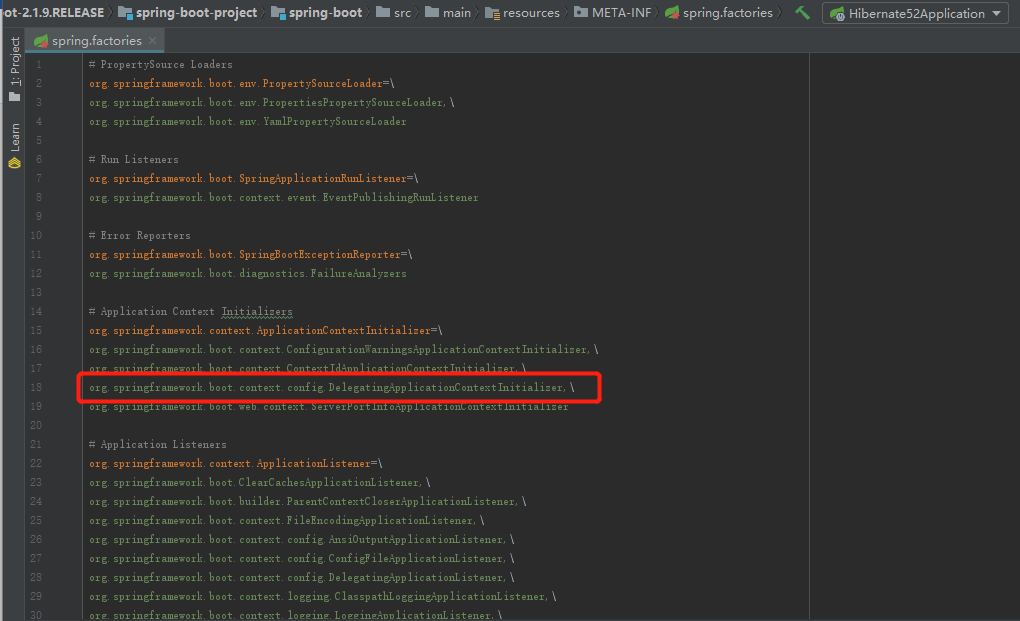Open the Hibernate52Application run configuration dropdown
The image size is (1020, 621).
pos(915,13)
